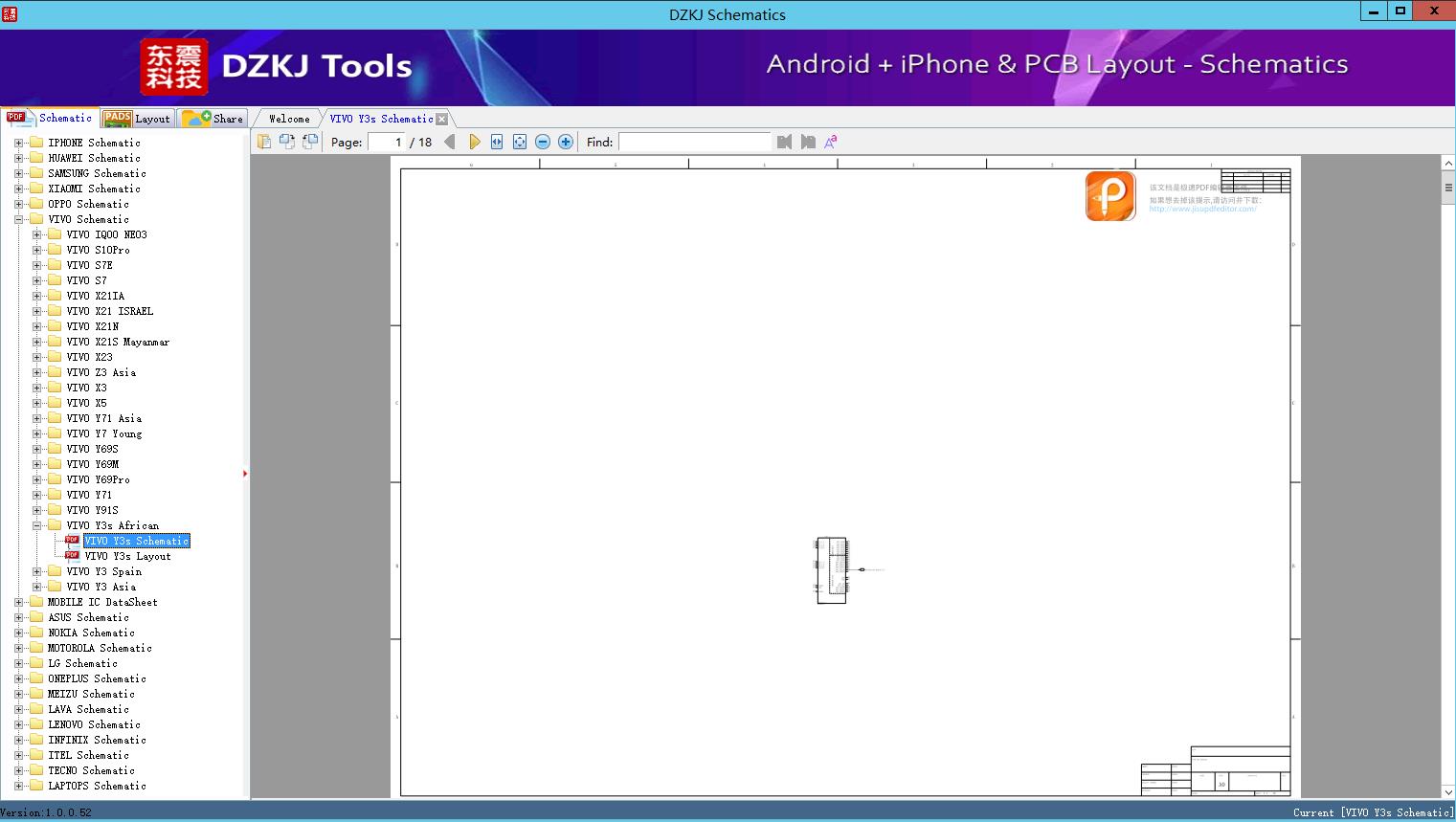Collapse the sidebar with the red arrow
The height and width of the screenshot is (822, 1456).
coord(245,474)
